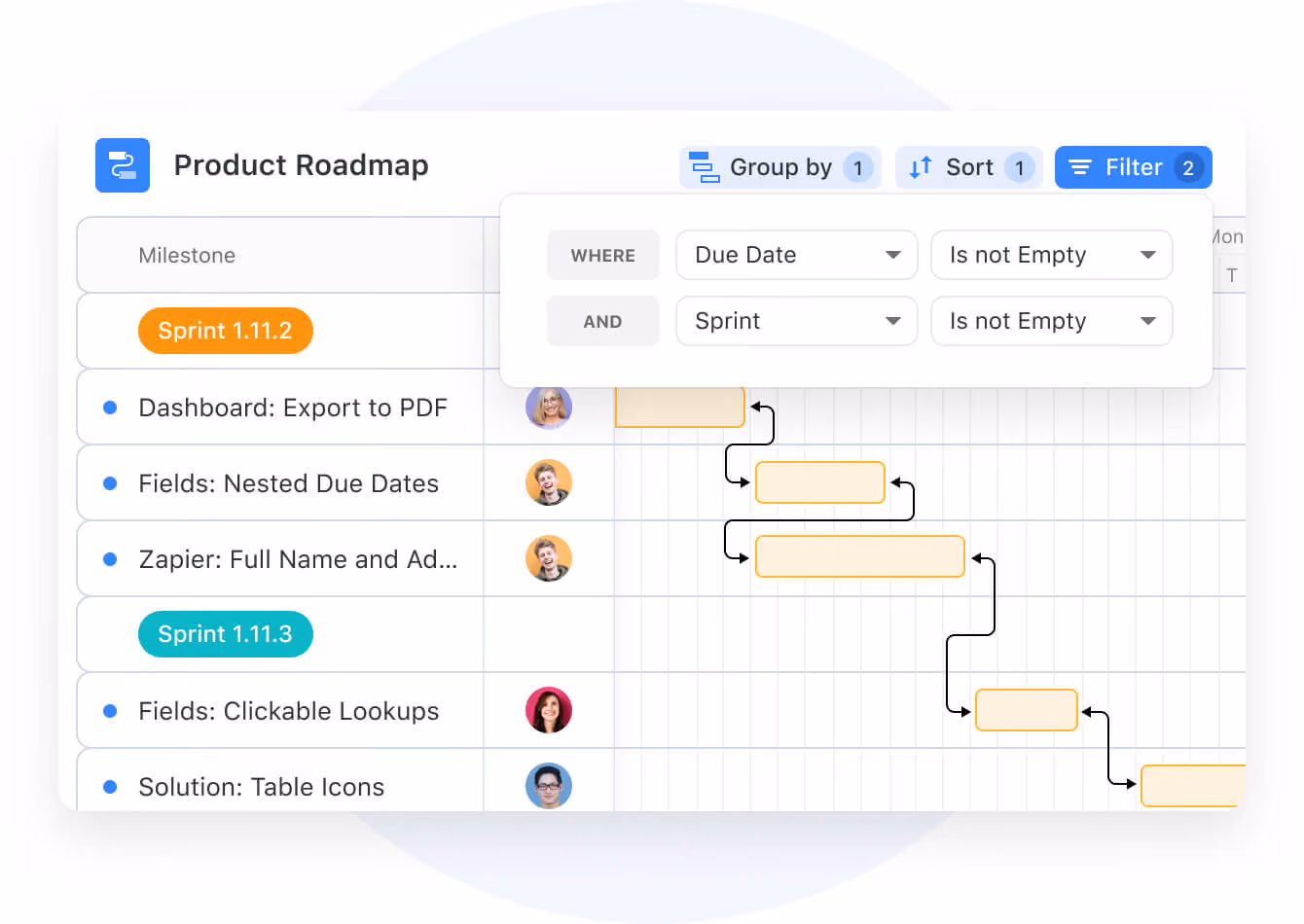Click blue status dot for Zapier: Full Name
This screenshot has height=924, width=1304.
pos(110,559)
